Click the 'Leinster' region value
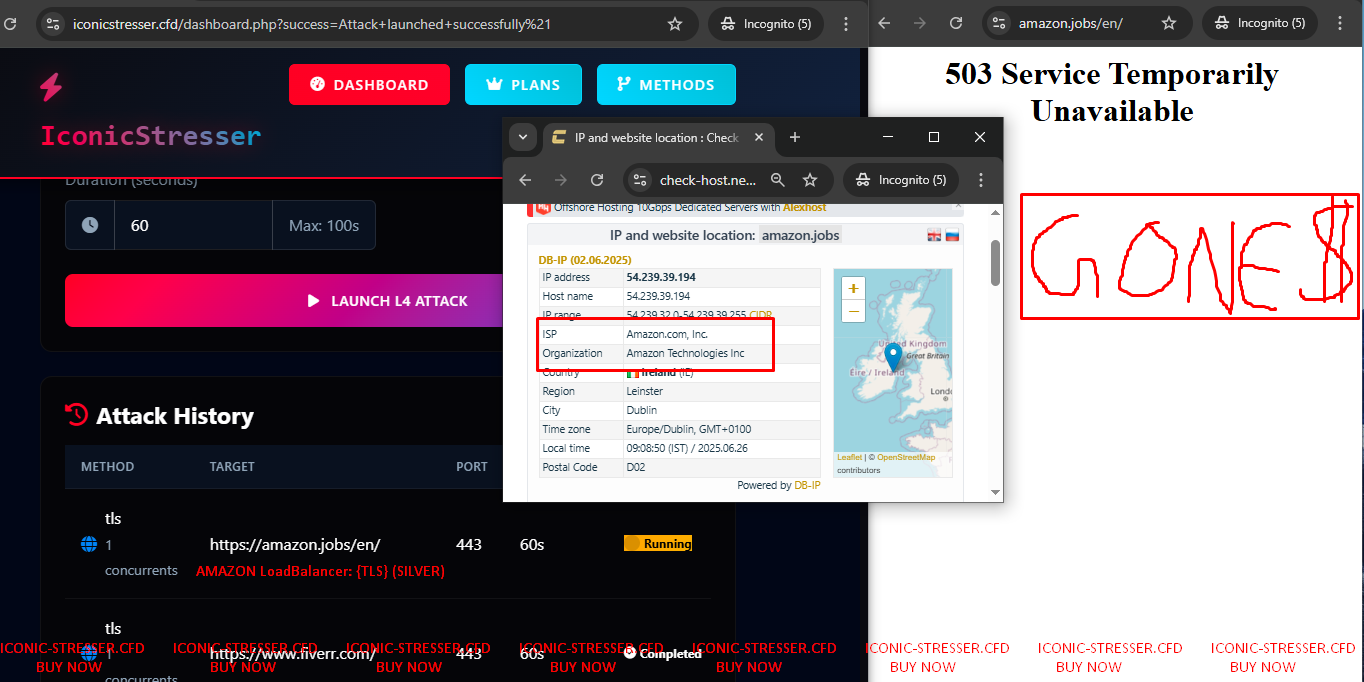The height and width of the screenshot is (682, 1364). pyautogui.click(x=645, y=391)
